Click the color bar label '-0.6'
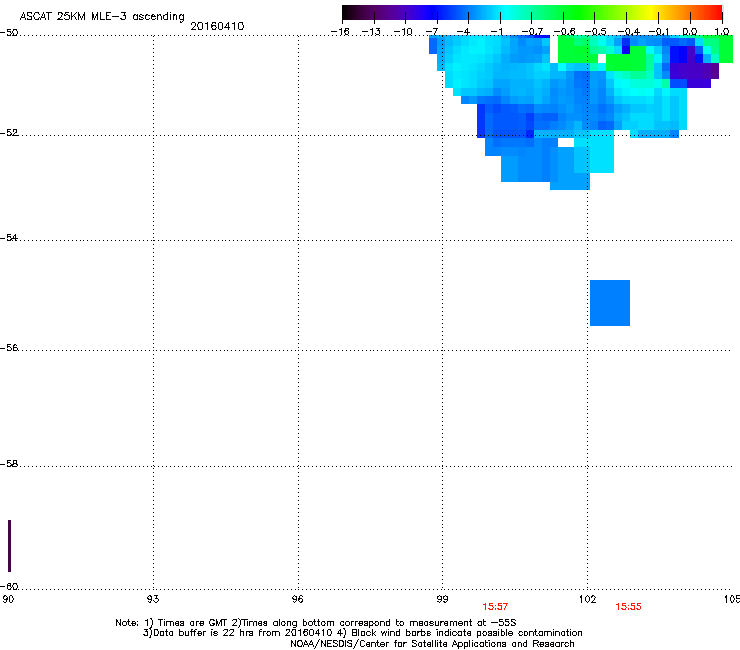Image resolution: width=740 pixels, height=650 pixels. [564, 32]
